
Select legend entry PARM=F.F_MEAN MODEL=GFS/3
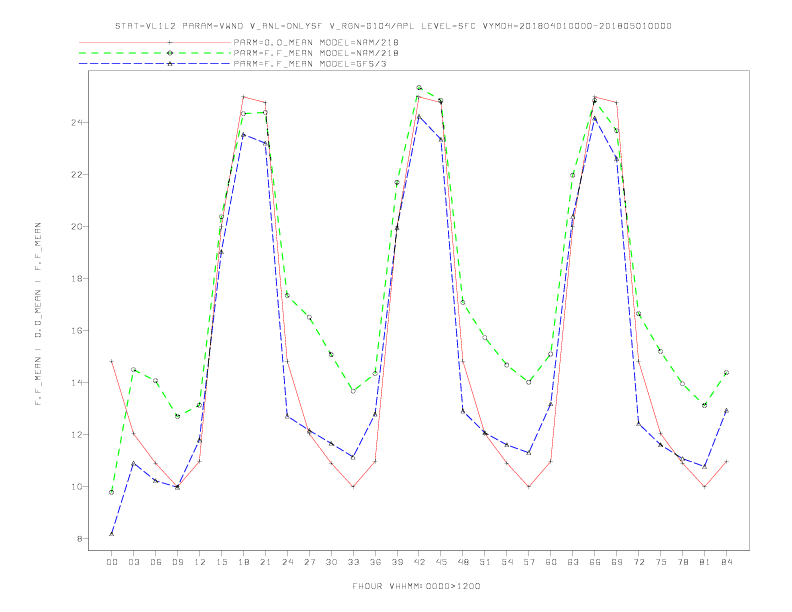[x=310, y=64]
